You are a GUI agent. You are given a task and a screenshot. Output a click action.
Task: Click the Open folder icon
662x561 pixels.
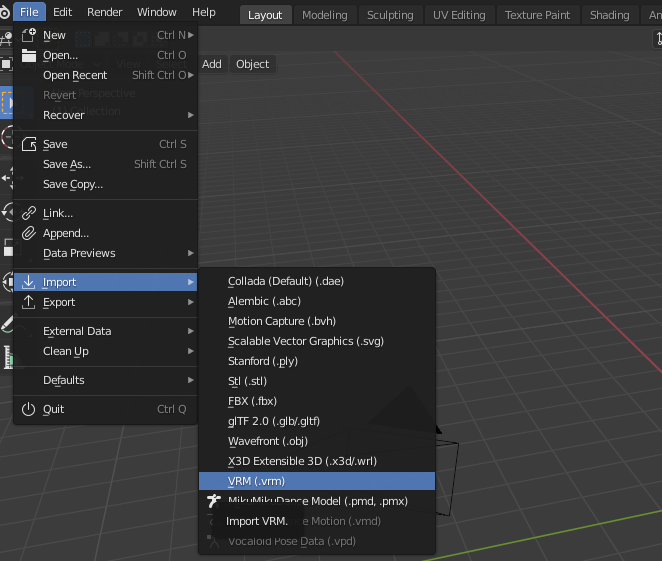[29, 55]
